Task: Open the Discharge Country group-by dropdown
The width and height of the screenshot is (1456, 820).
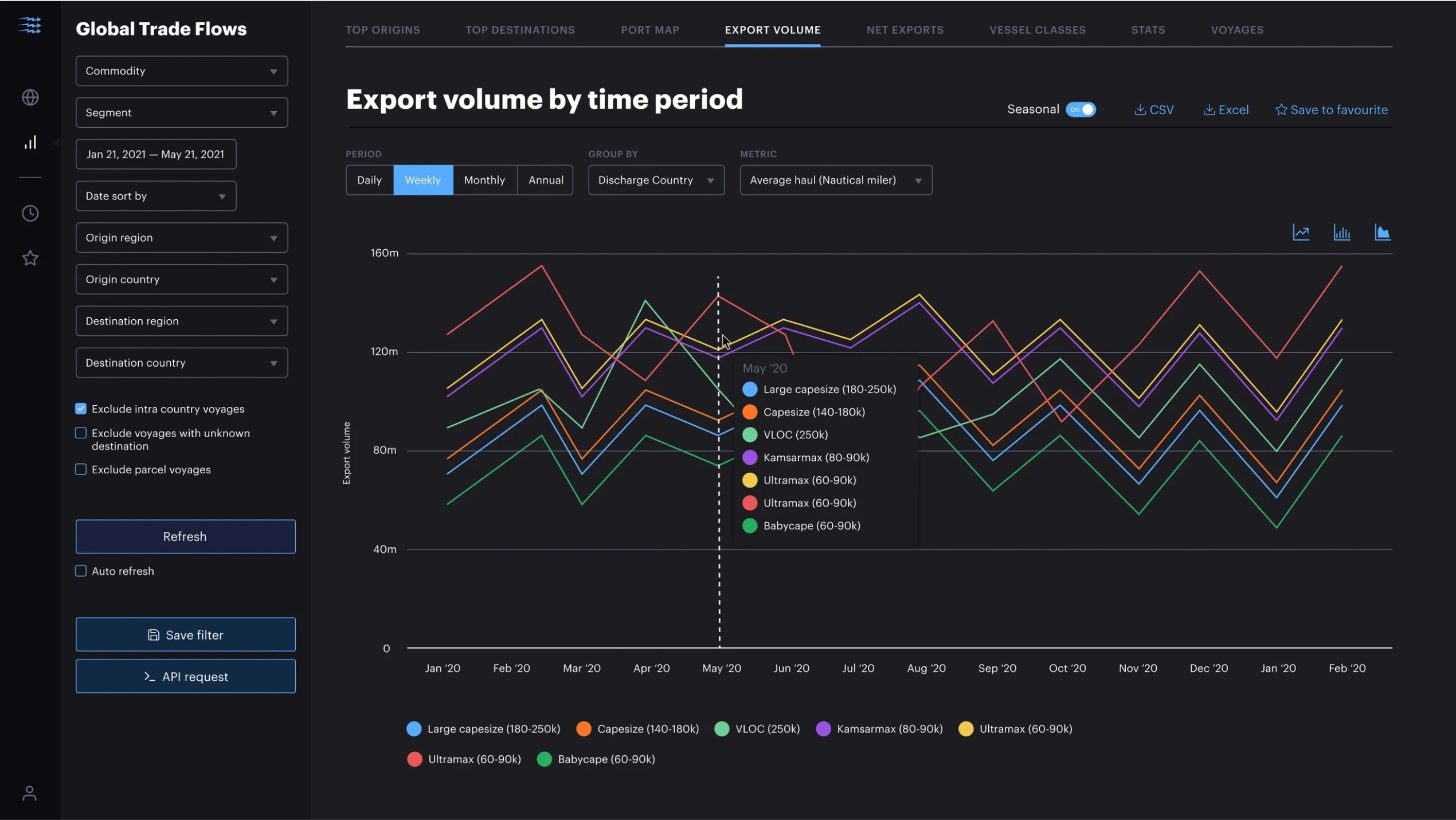Action: (656, 180)
